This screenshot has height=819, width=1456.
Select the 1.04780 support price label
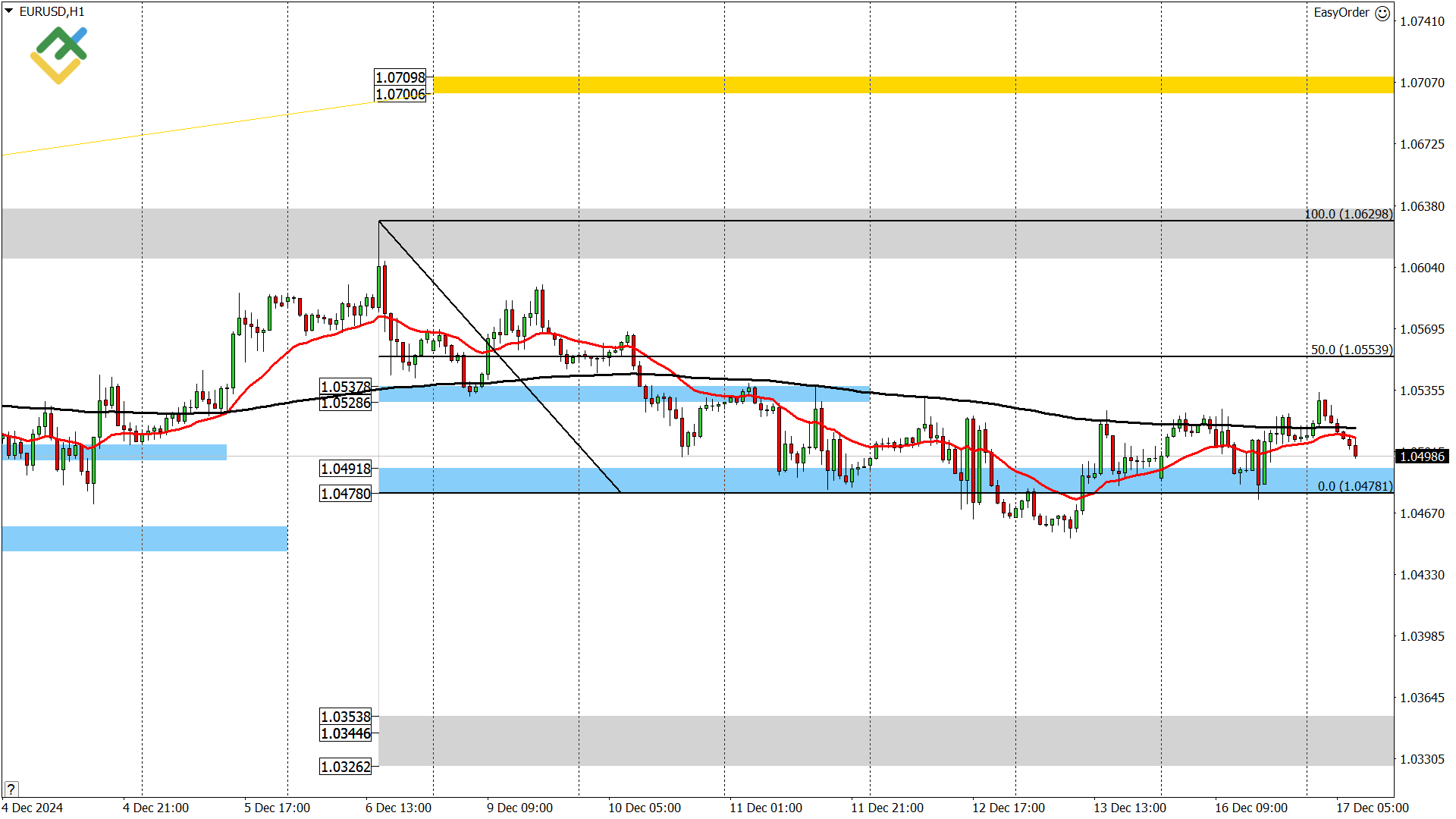click(345, 493)
